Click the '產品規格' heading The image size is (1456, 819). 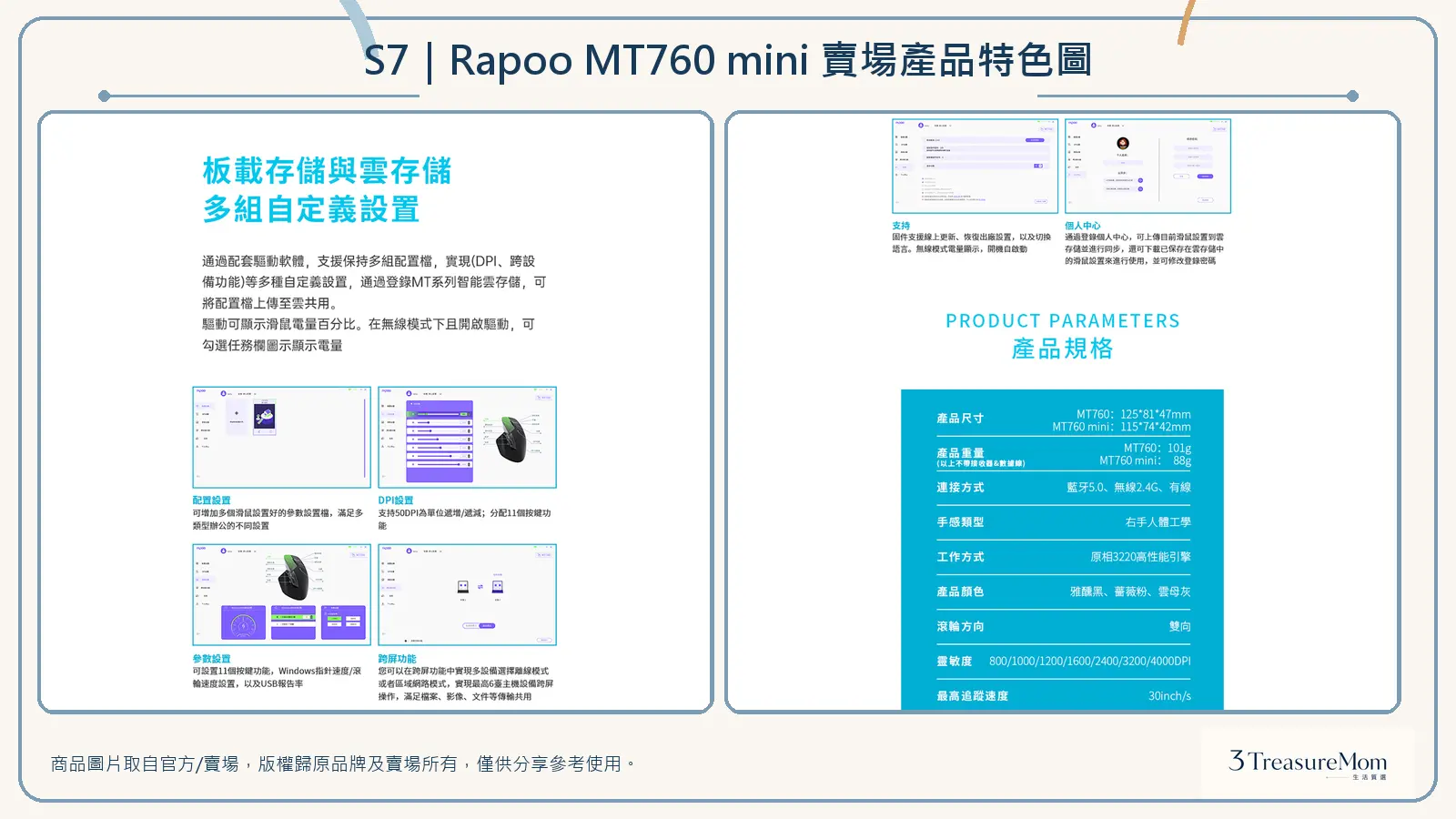click(x=1063, y=349)
